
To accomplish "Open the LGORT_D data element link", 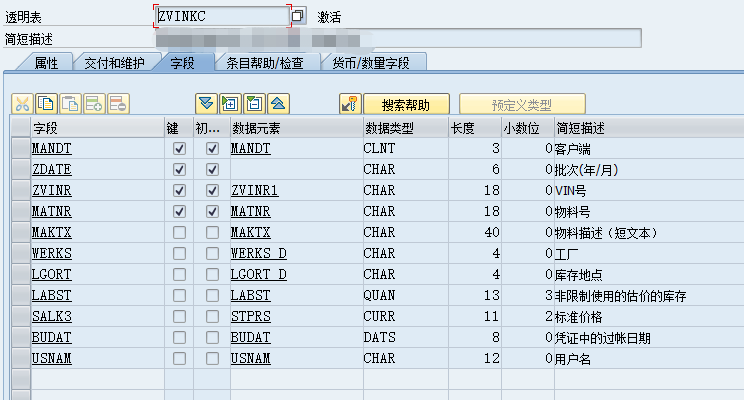I will 259,274.
